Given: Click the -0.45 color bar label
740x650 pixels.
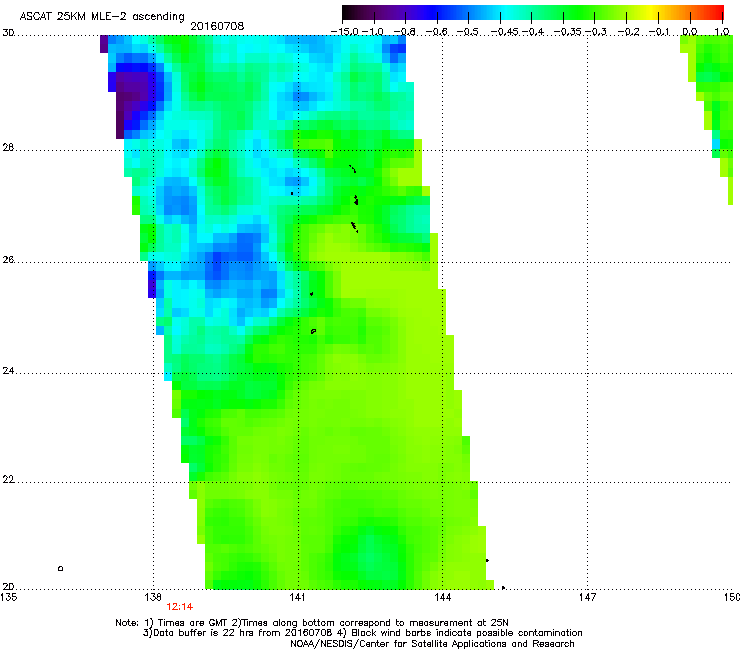Looking at the screenshot, I should 505,32.
